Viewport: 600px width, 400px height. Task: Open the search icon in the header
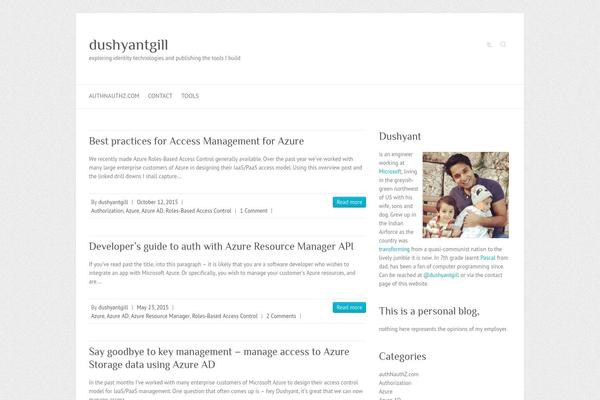click(x=503, y=44)
